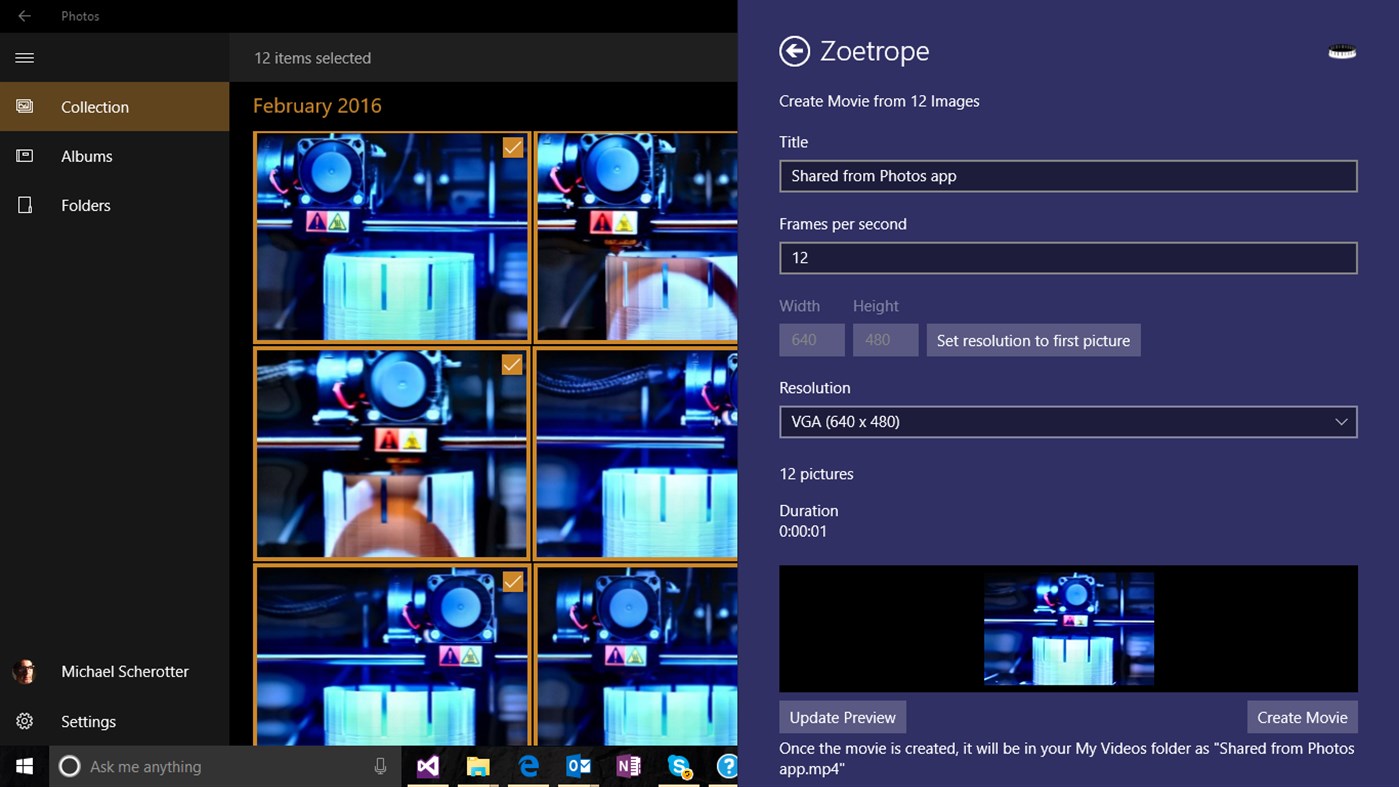The image size is (1399, 787).
Task: Click the back arrow in Zoetrope panel
Action: (793, 50)
